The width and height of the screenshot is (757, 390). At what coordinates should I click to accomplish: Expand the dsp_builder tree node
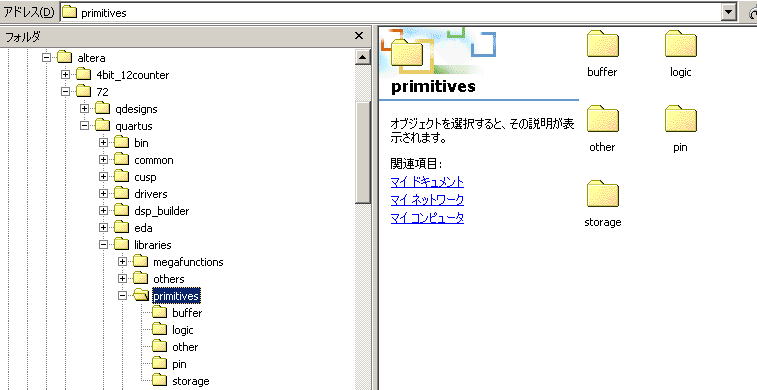tap(103, 210)
